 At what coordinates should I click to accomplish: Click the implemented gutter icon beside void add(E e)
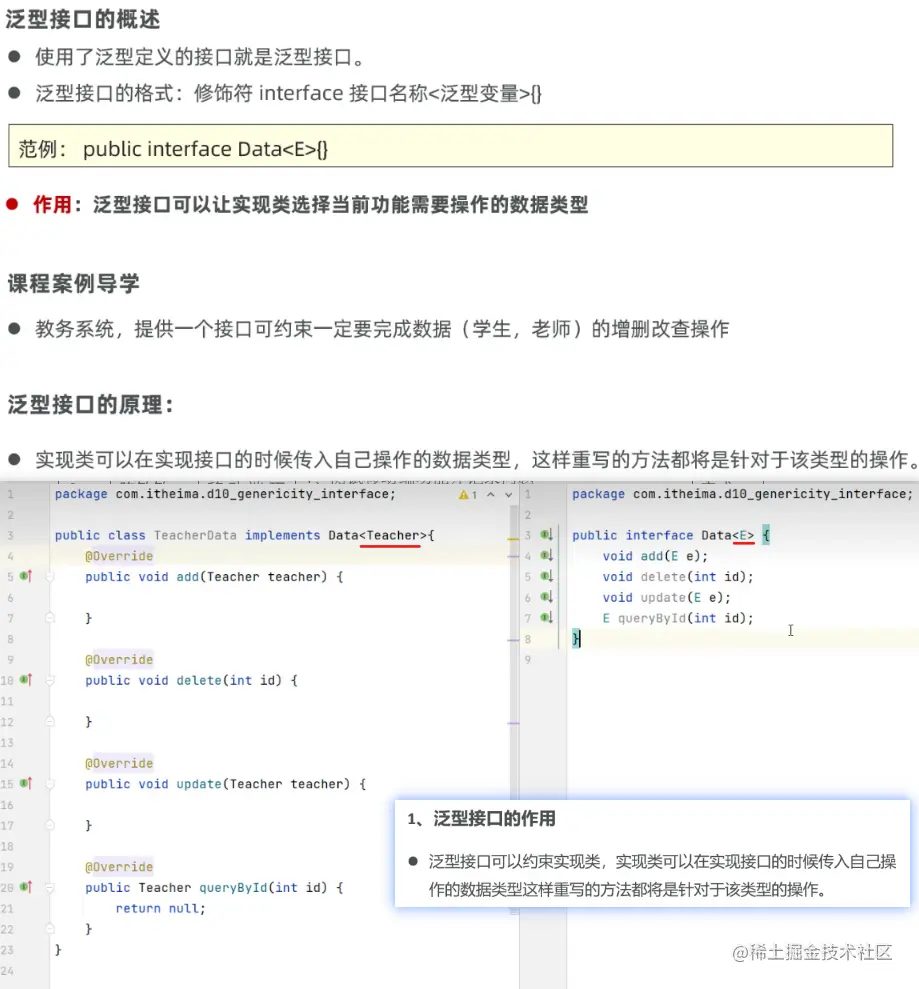coord(547,555)
